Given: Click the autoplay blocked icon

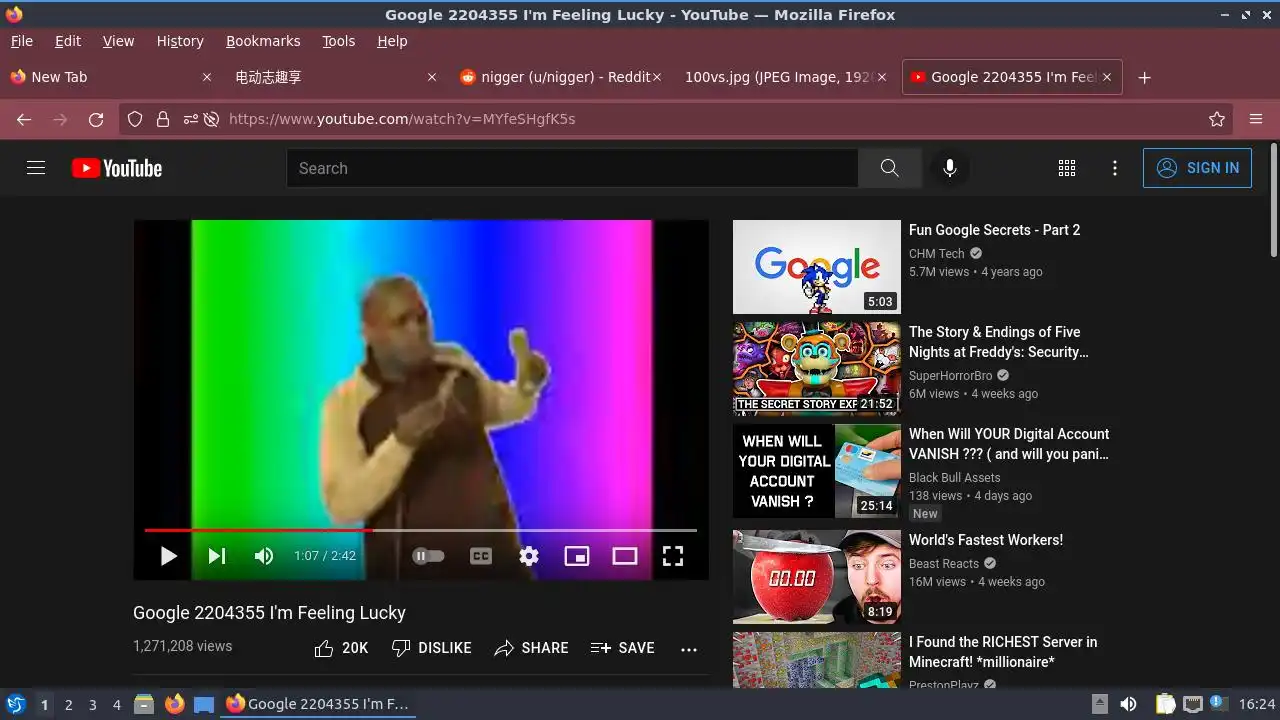Looking at the screenshot, I should [211, 119].
